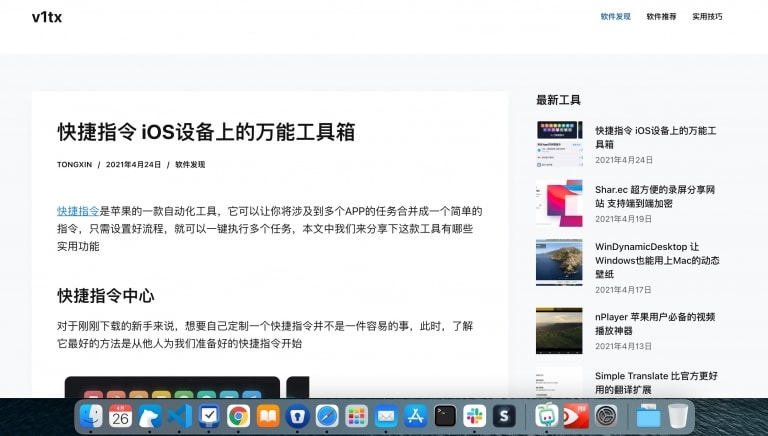Click the thumbnail beside the sidebar 快捷指令 post
This screenshot has height=436, width=768.
(559, 144)
